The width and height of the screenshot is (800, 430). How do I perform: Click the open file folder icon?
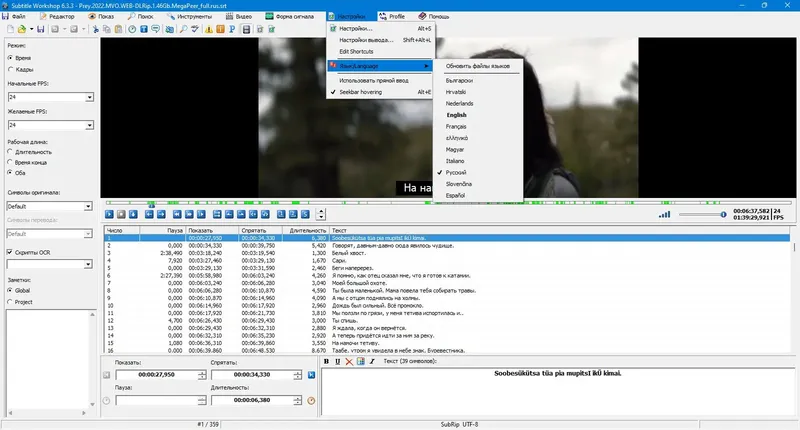point(22,29)
